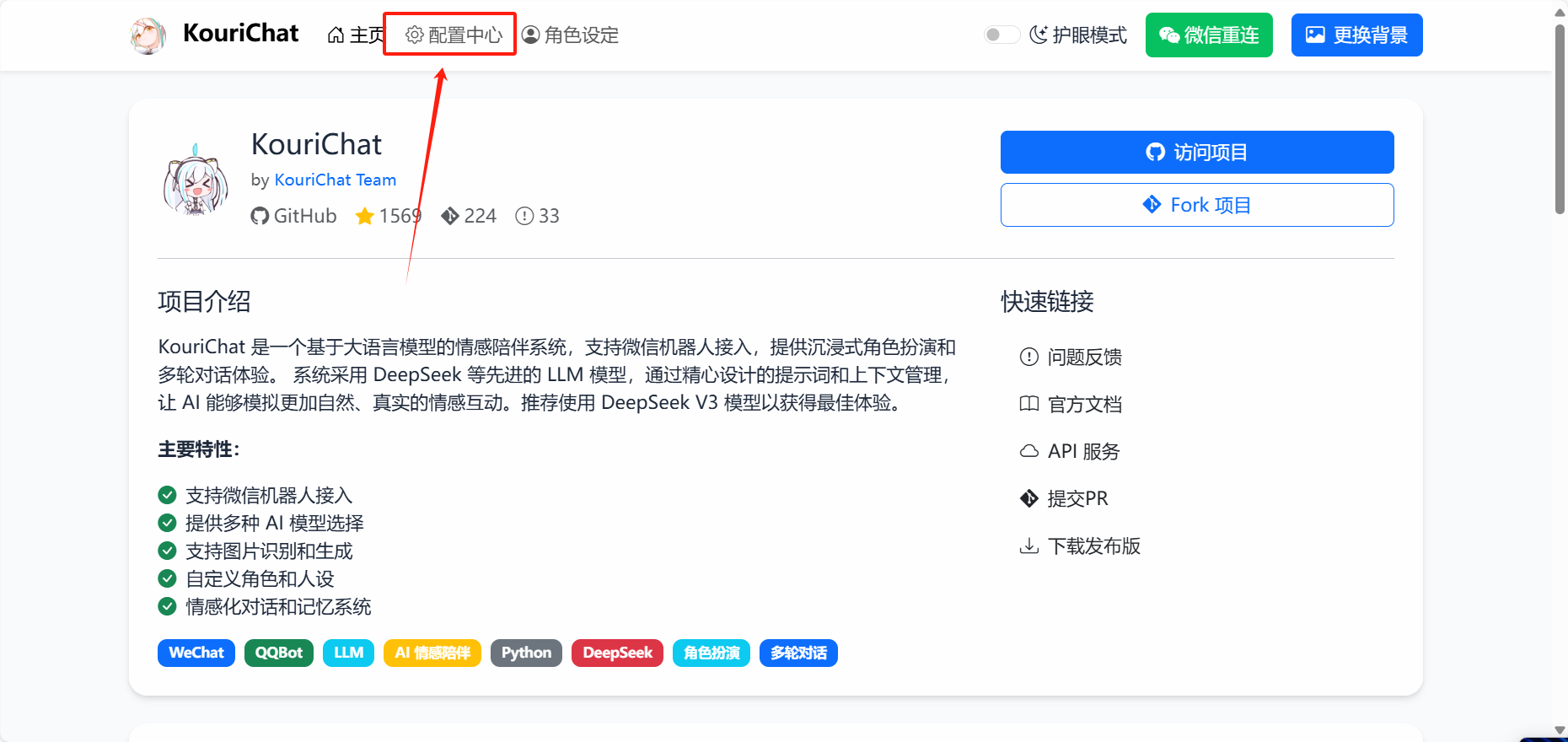Click the fork icon in Fork 项目 button

point(1152,204)
